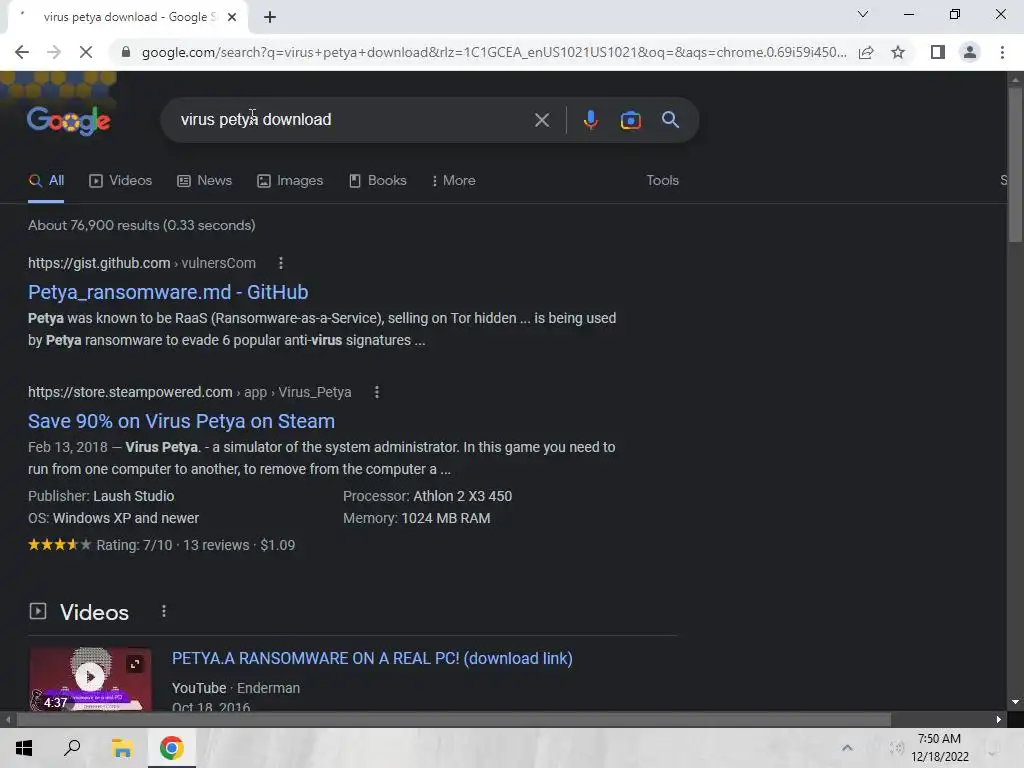This screenshot has width=1024, height=768.
Task: Click the gist.github.com URL breadcrumb
Action: (142, 263)
